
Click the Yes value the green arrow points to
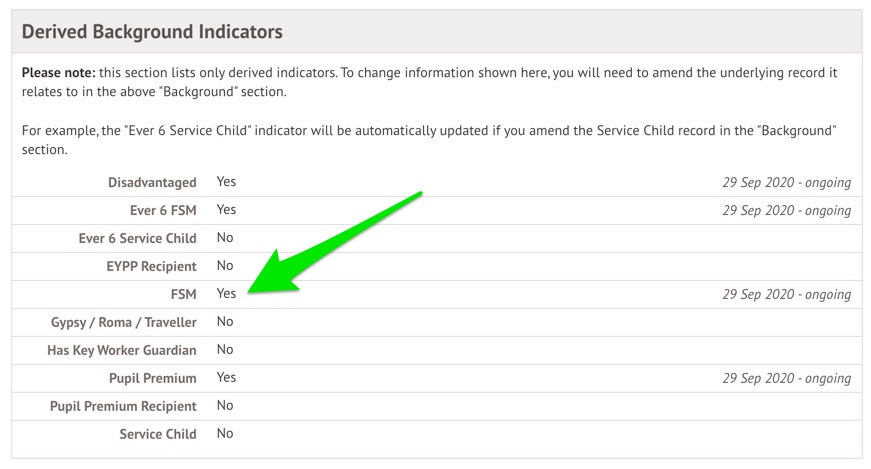(x=226, y=293)
